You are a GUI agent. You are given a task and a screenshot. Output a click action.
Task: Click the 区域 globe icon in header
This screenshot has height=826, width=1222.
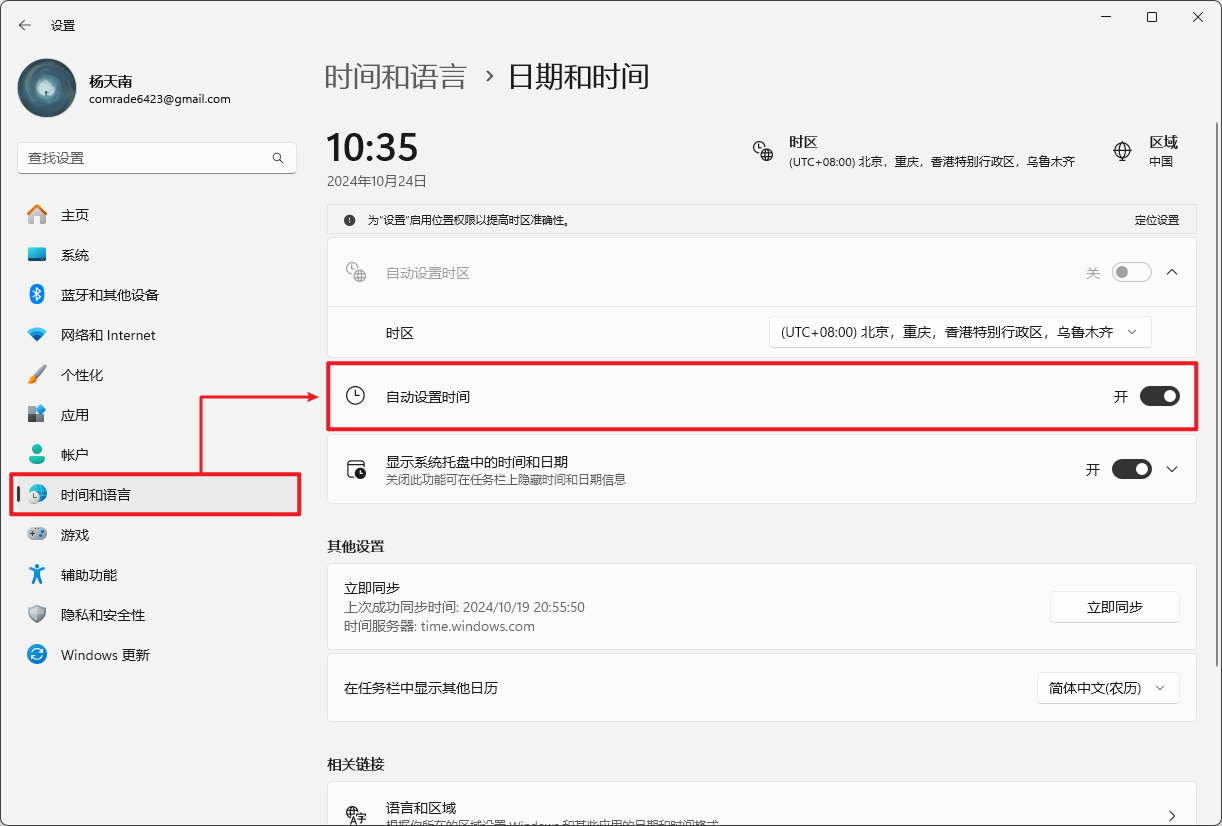[x=1122, y=151]
